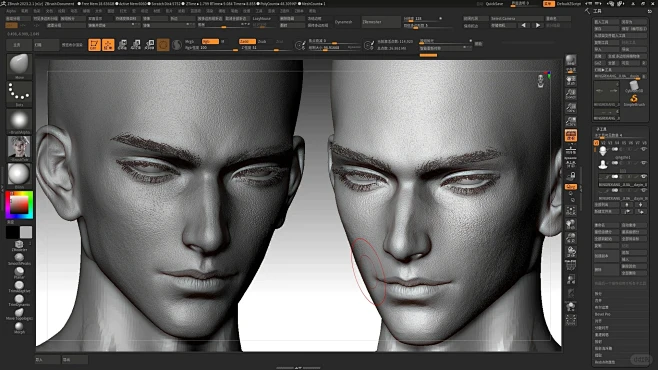Pick a color in the color picker square
Viewport: 658px width, 370px height.
[x=19, y=205]
